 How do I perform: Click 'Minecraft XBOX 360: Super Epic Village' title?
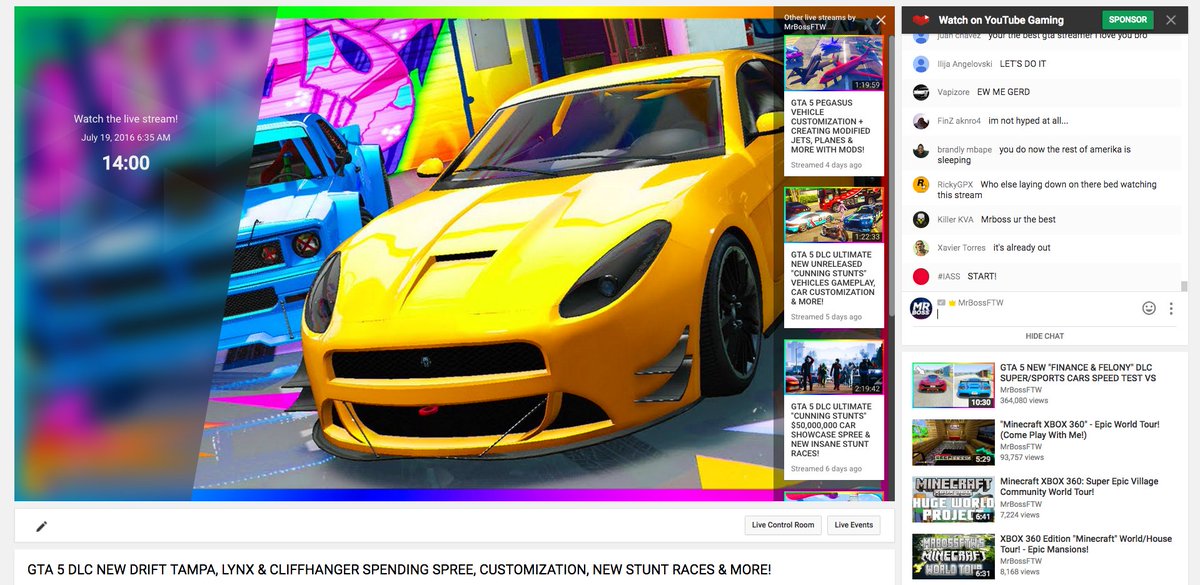(x=1079, y=487)
